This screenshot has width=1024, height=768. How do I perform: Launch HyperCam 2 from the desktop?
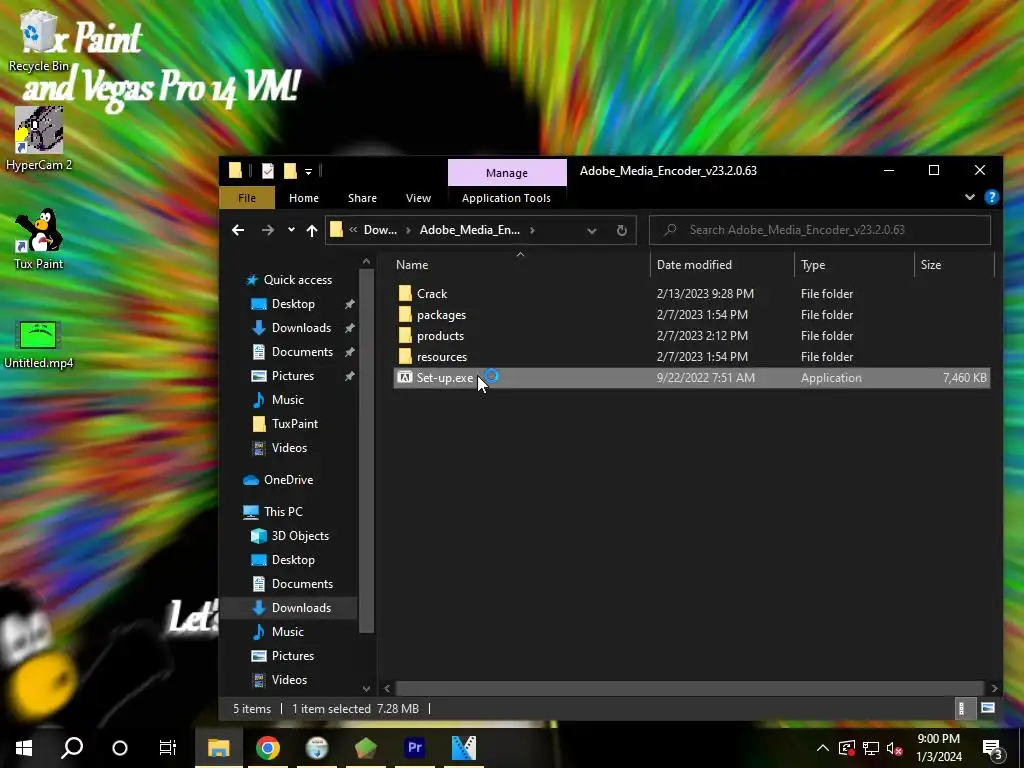point(39,138)
